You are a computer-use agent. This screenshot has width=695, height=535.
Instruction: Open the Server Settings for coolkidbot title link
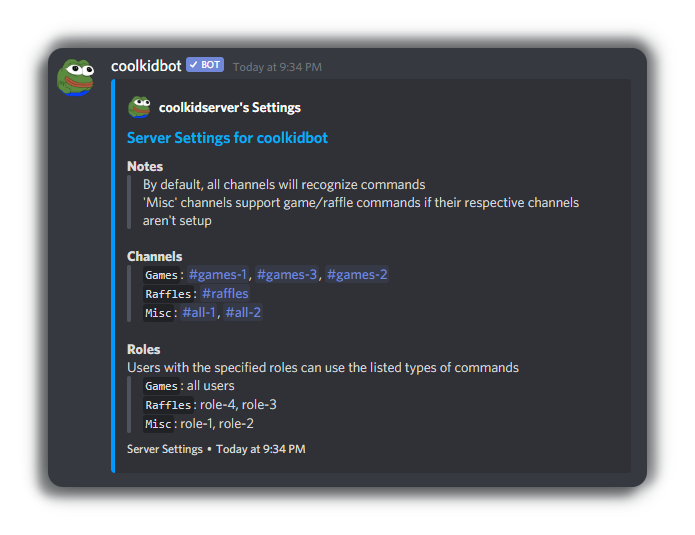[227, 137]
